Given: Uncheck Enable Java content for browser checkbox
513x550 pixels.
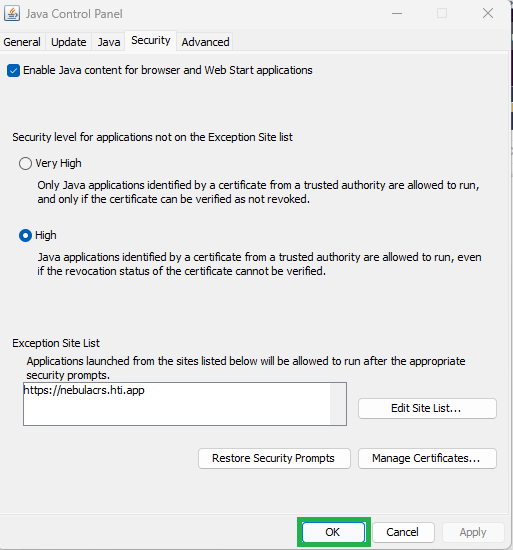Looking at the screenshot, I should (13, 71).
